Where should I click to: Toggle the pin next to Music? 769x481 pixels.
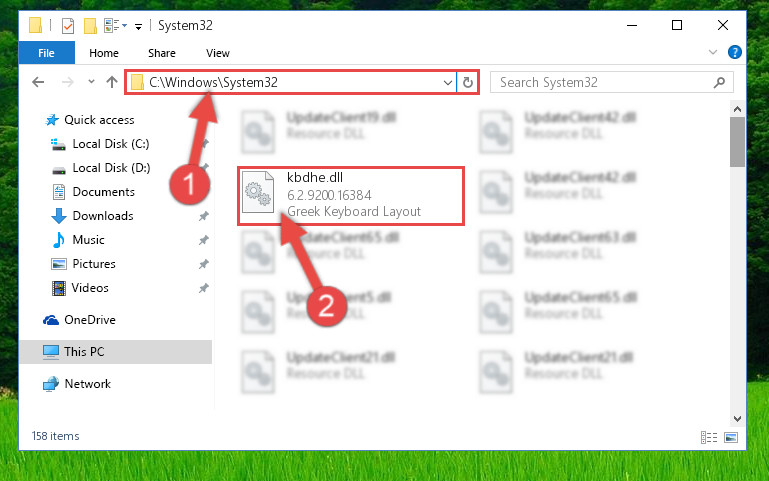coord(204,240)
